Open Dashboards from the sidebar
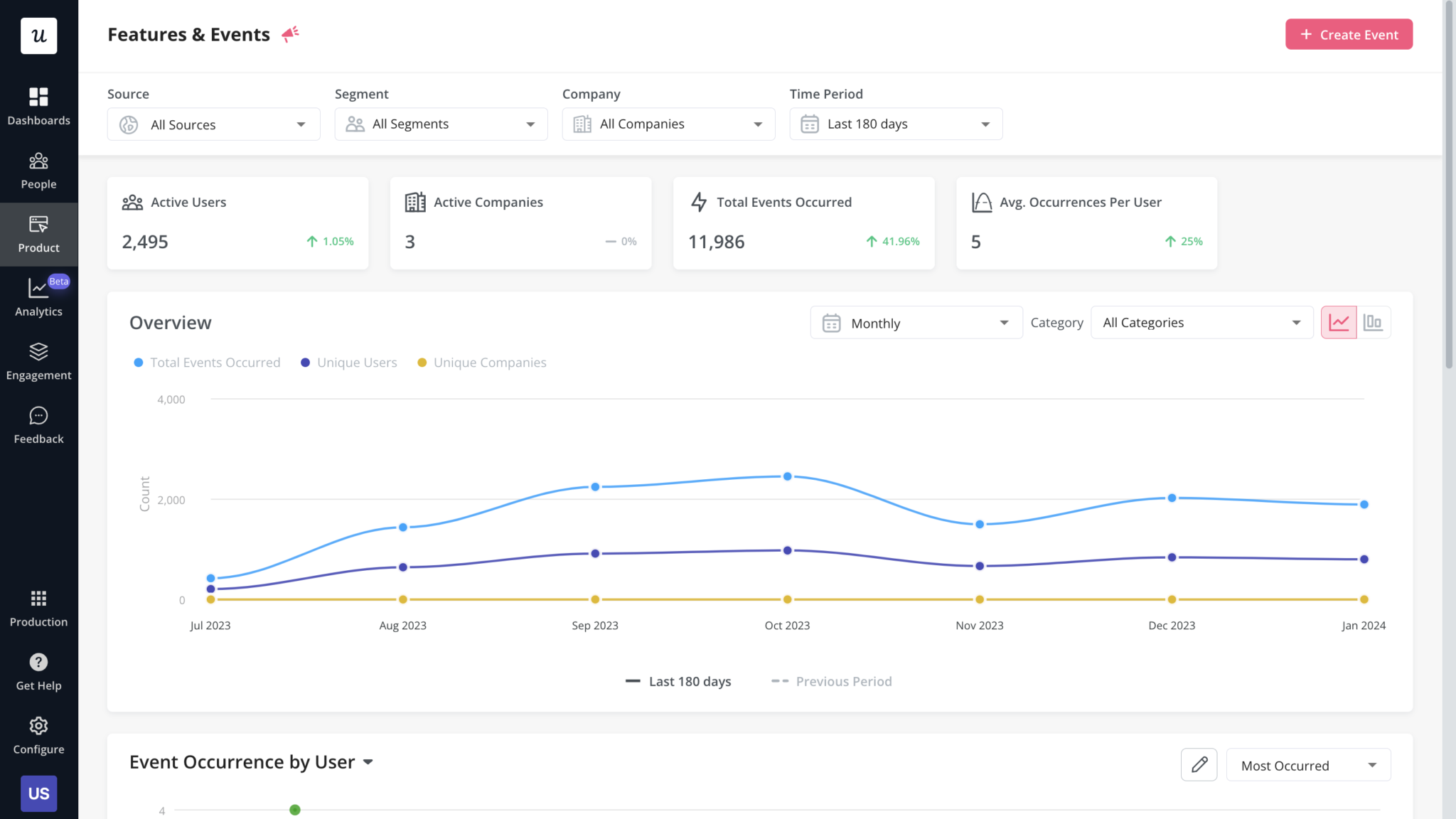This screenshot has height=819, width=1456. pyautogui.click(x=39, y=105)
